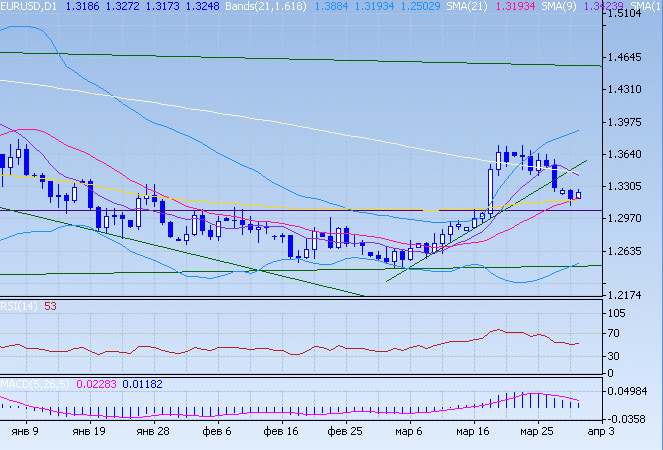The width and height of the screenshot is (663, 450).
Task: Select the horizontal purple support line
Action: click(x=300, y=211)
